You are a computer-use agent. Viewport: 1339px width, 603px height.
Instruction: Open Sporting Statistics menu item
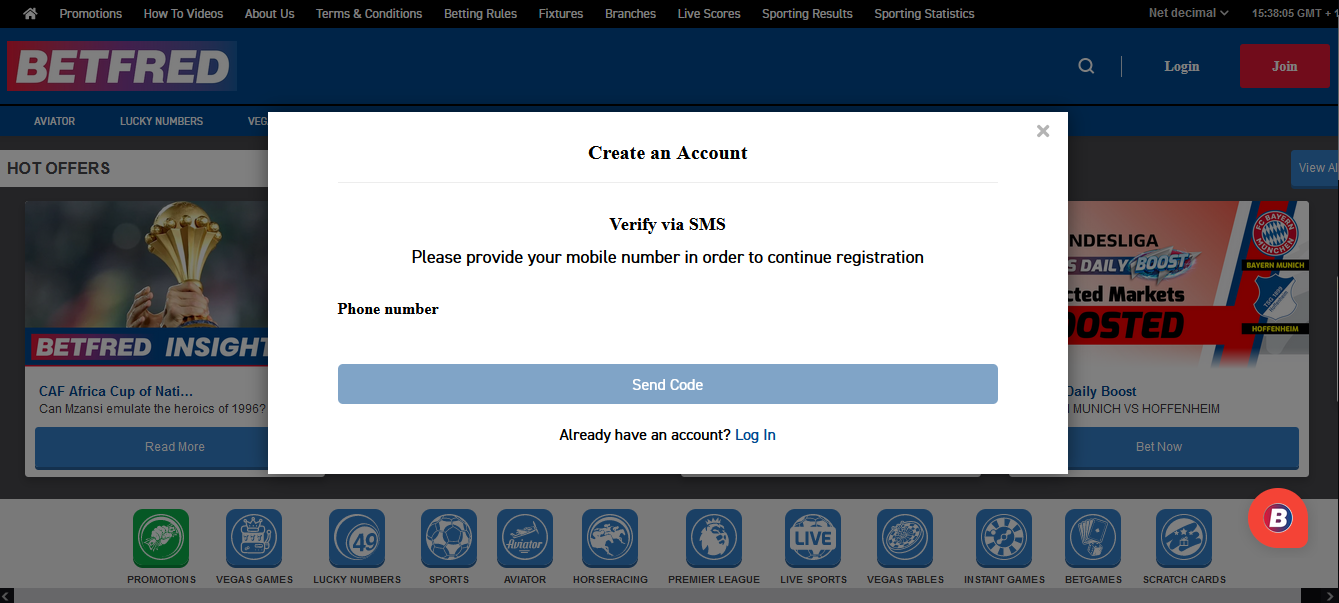924,13
